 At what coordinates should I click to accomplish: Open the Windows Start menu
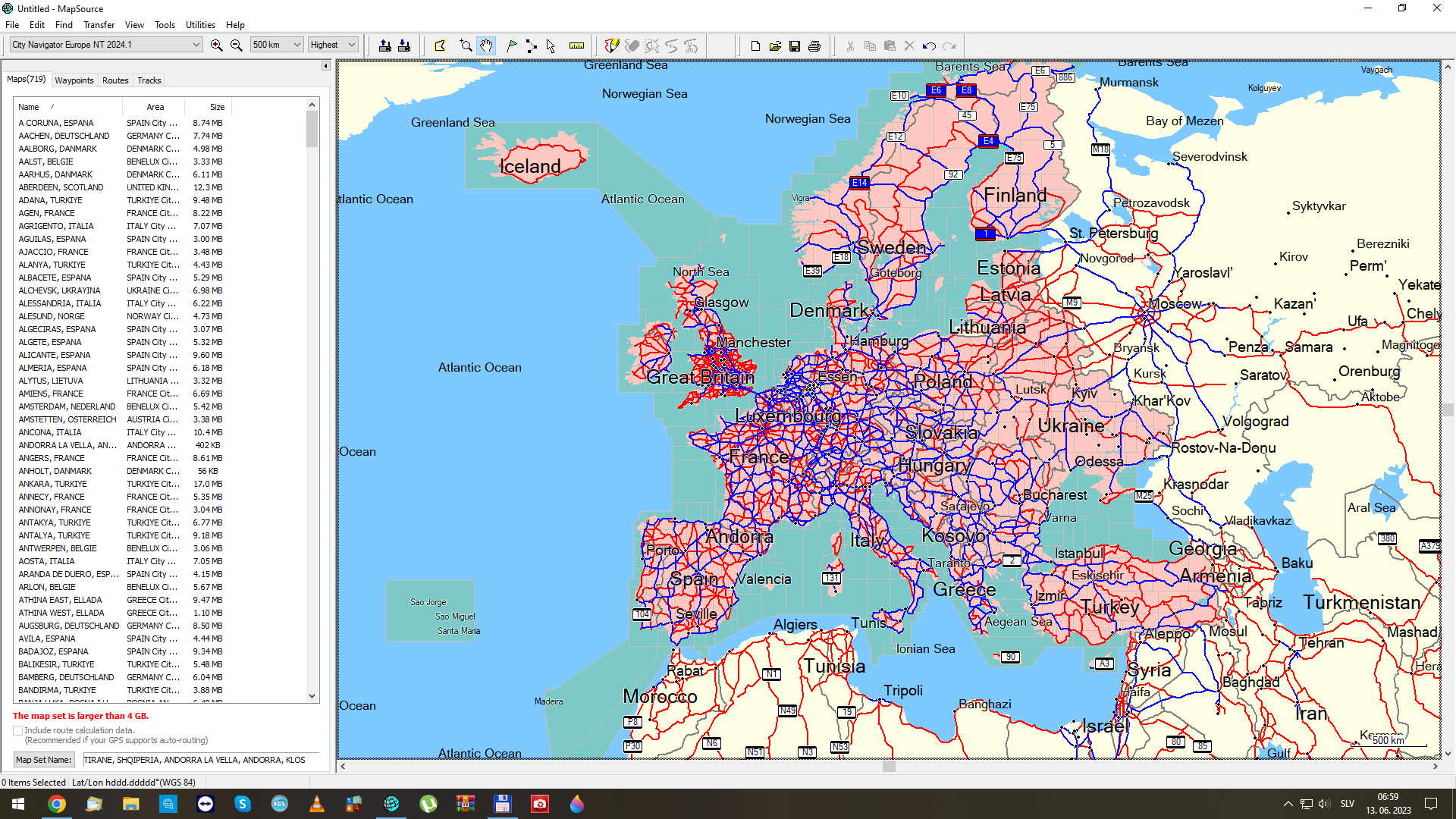(x=18, y=804)
